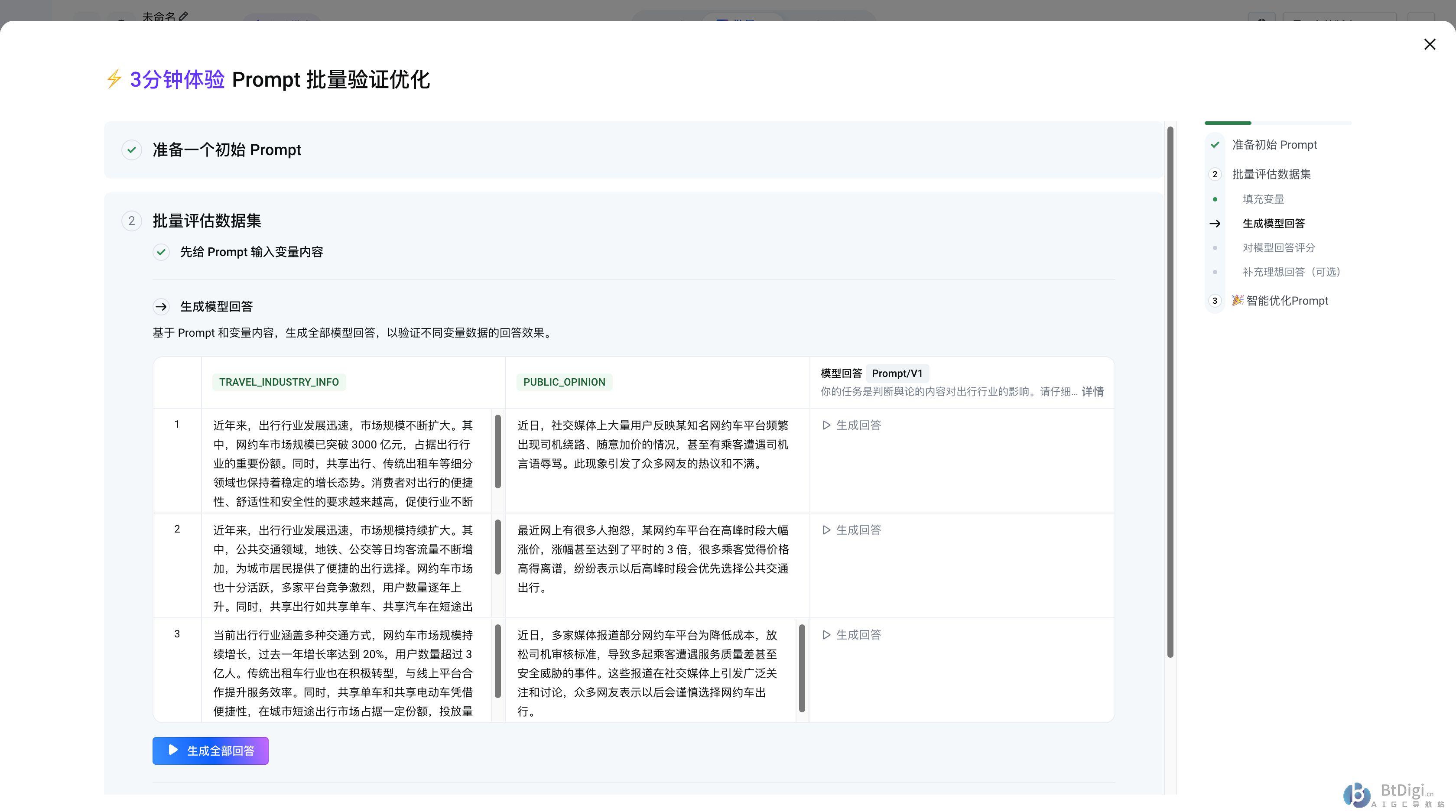Open 详情 link for Prompt/V1
Screen dimensions: 1456x812
(1092, 392)
